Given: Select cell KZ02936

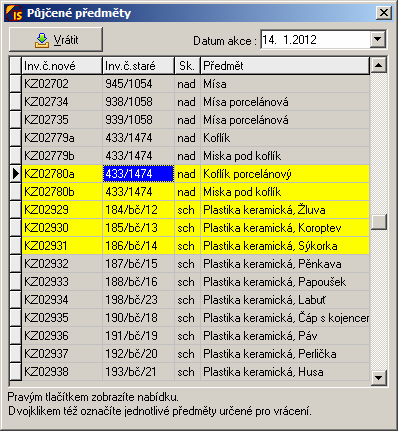Looking at the screenshot, I should pyautogui.click(x=62, y=336).
